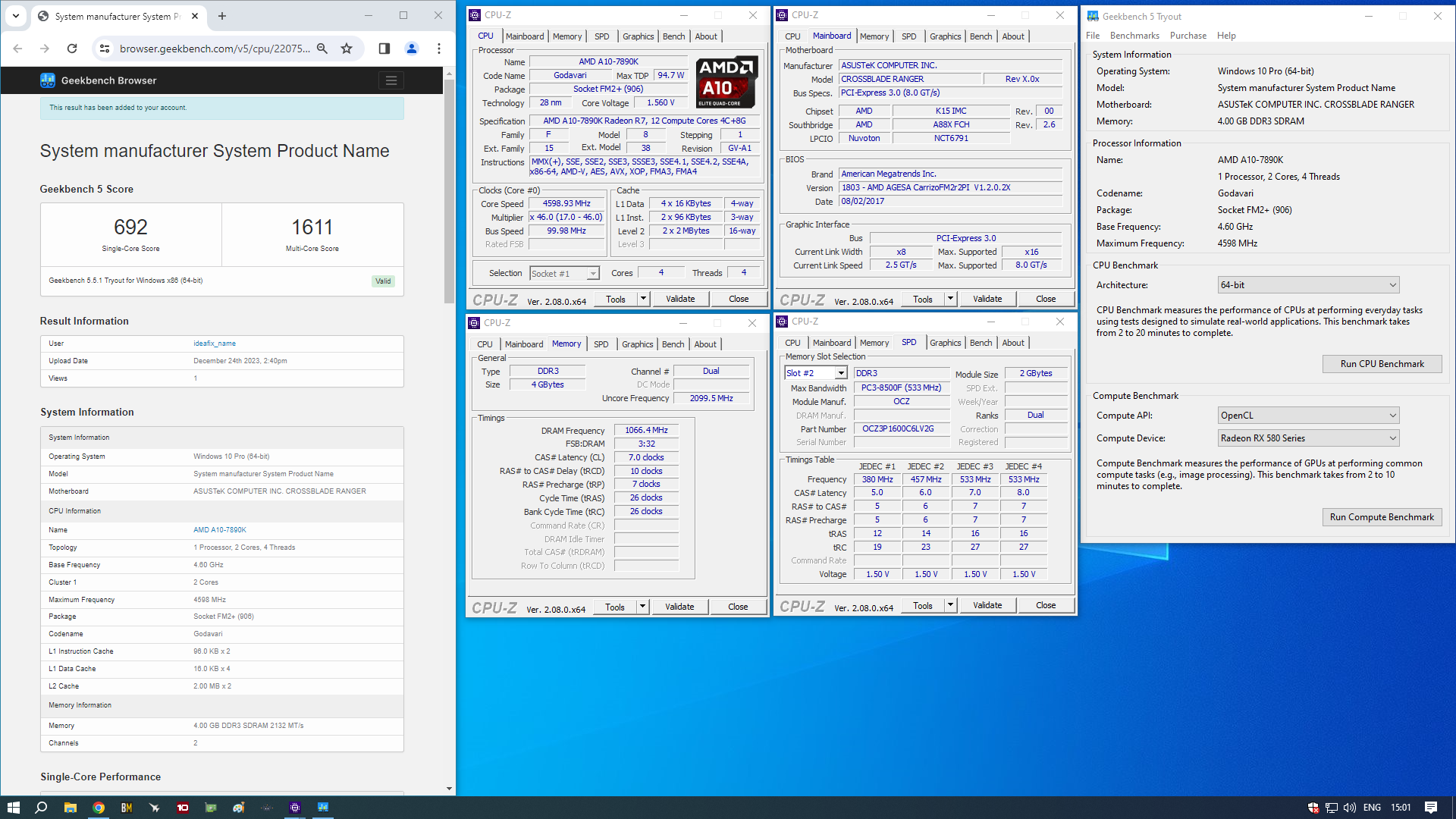Click the AMD A10 processor logo

[726, 82]
